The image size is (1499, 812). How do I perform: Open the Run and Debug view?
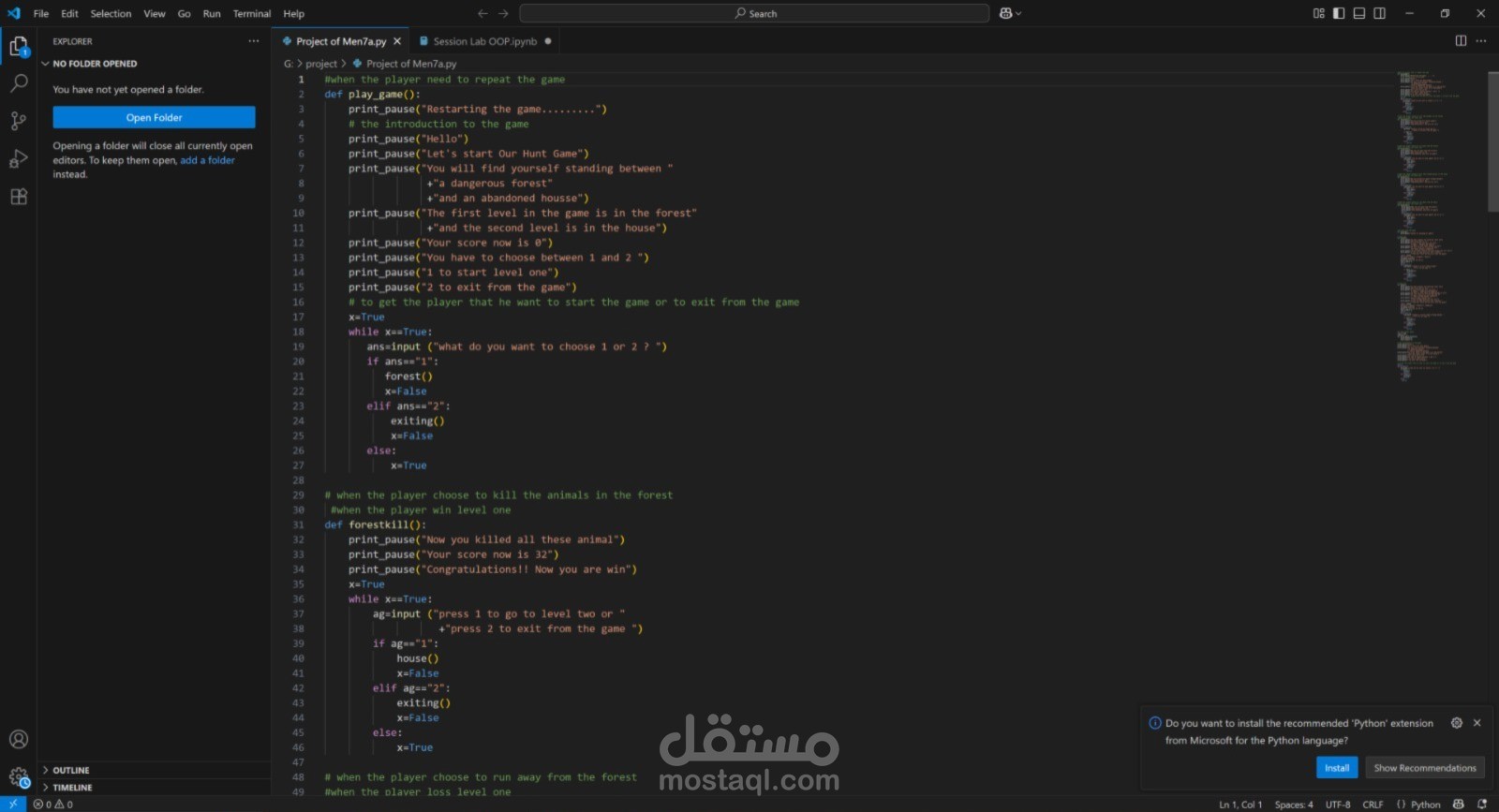[18, 159]
